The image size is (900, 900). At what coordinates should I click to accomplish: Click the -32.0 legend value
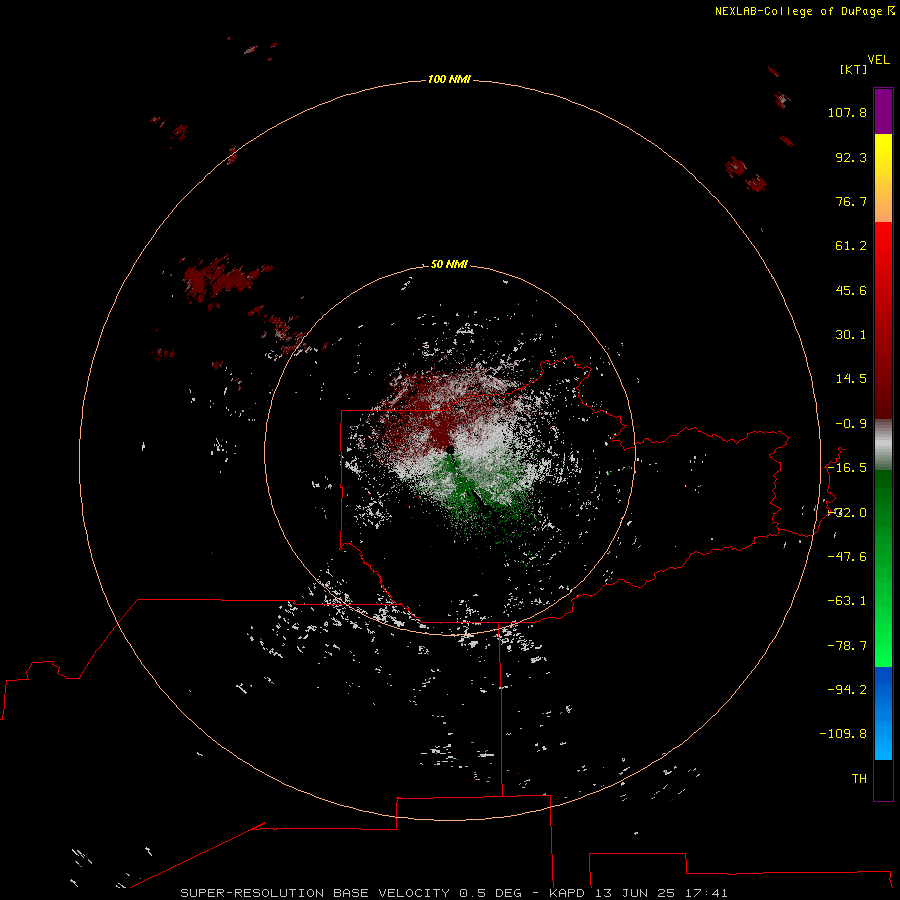pos(847,513)
